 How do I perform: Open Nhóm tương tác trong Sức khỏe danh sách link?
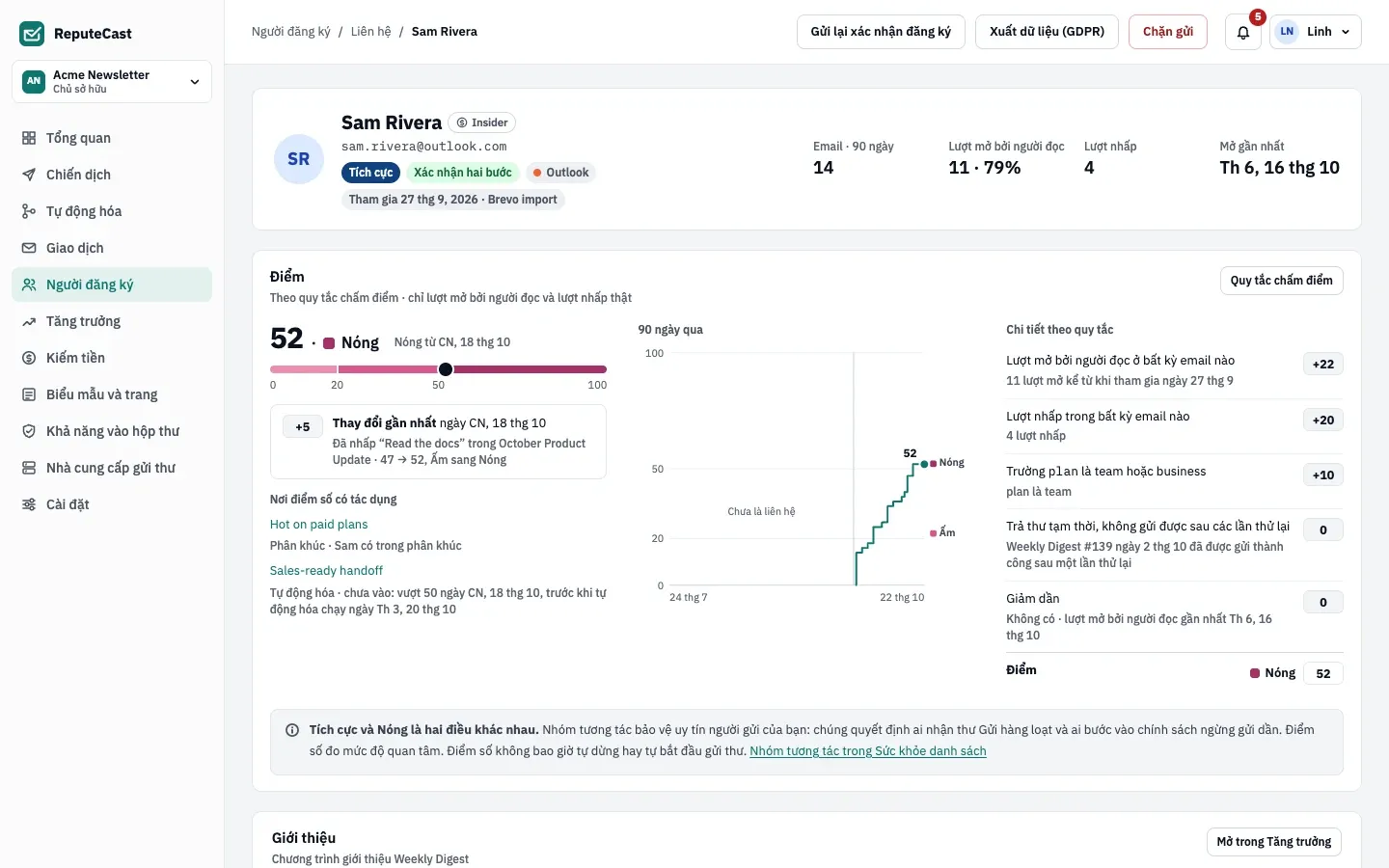[868, 751]
